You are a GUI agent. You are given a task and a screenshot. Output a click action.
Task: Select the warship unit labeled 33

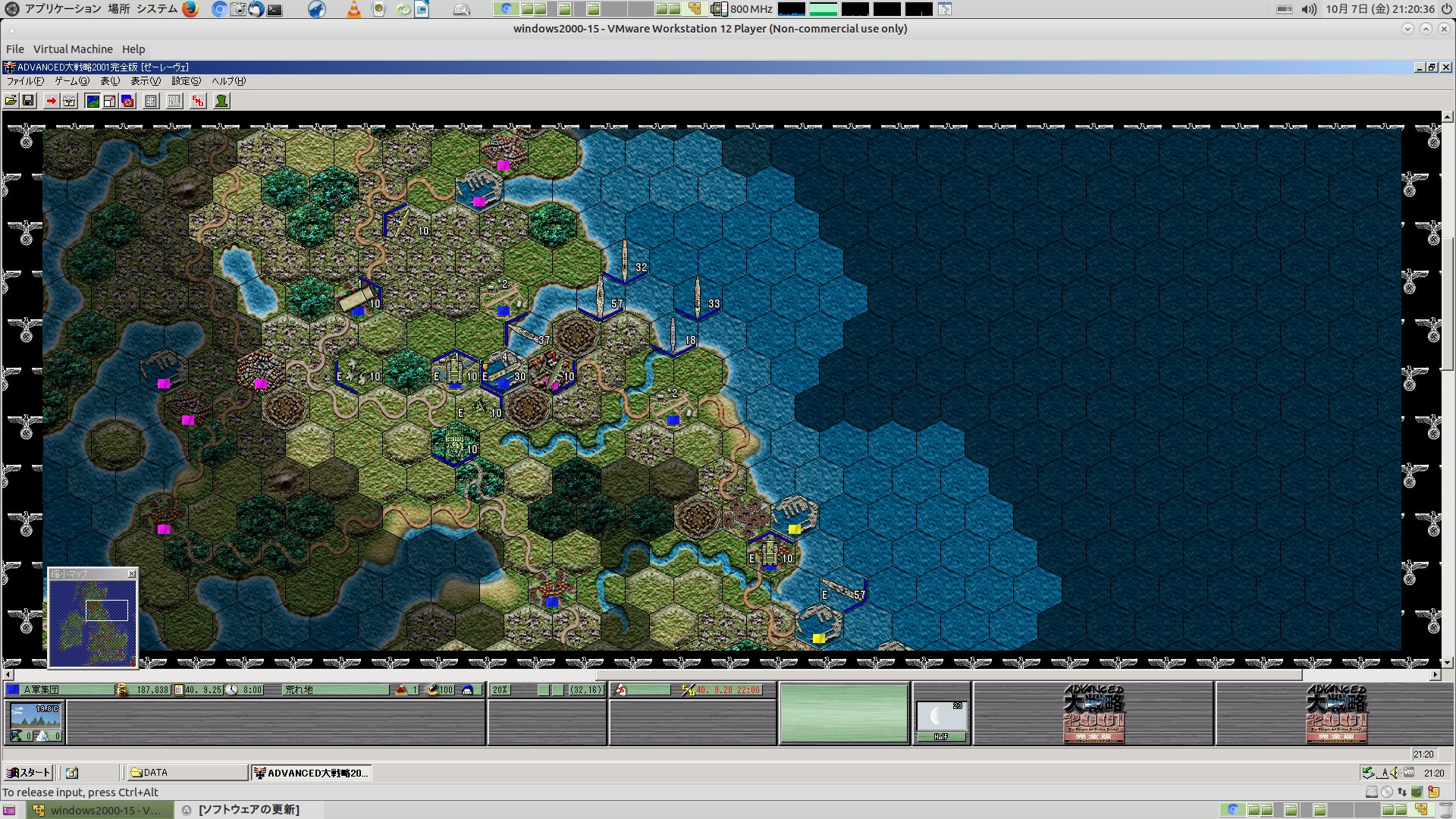697,298
